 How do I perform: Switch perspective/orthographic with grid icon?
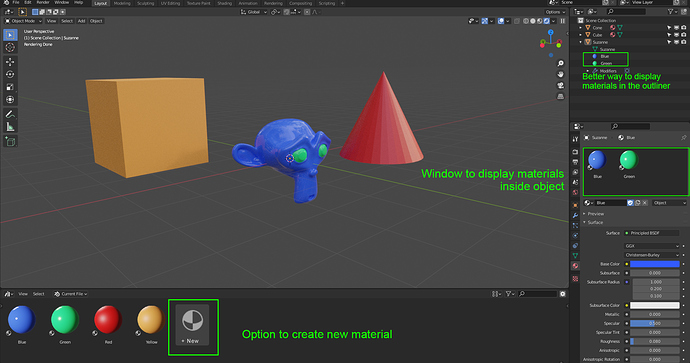[x=560, y=96]
